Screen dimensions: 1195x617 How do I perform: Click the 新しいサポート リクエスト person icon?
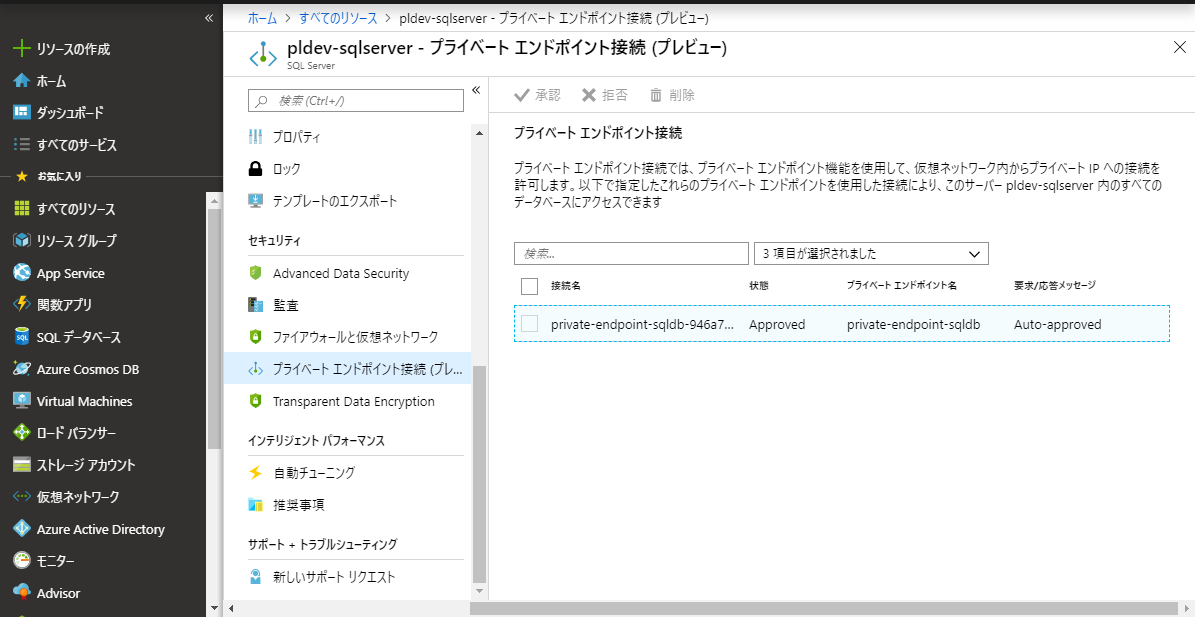256,577
